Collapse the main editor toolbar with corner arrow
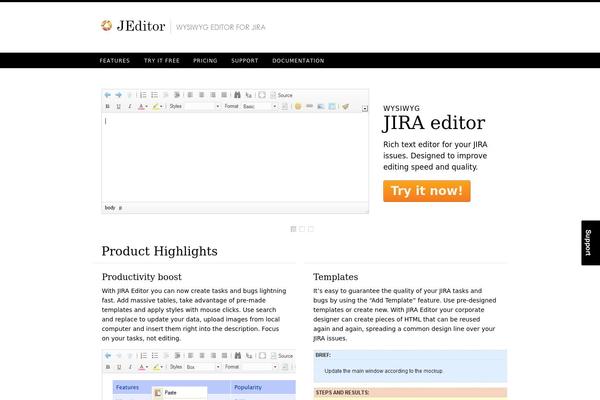600x400 pixels. pyautogui.click(x=365, y=109)
